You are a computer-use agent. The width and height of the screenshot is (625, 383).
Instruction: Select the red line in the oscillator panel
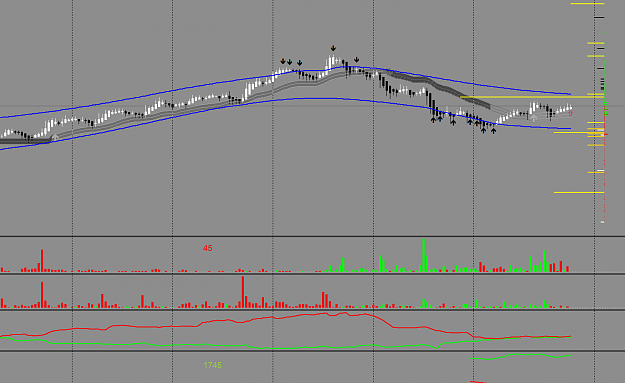pyautogui.click(x=285, y=327)
